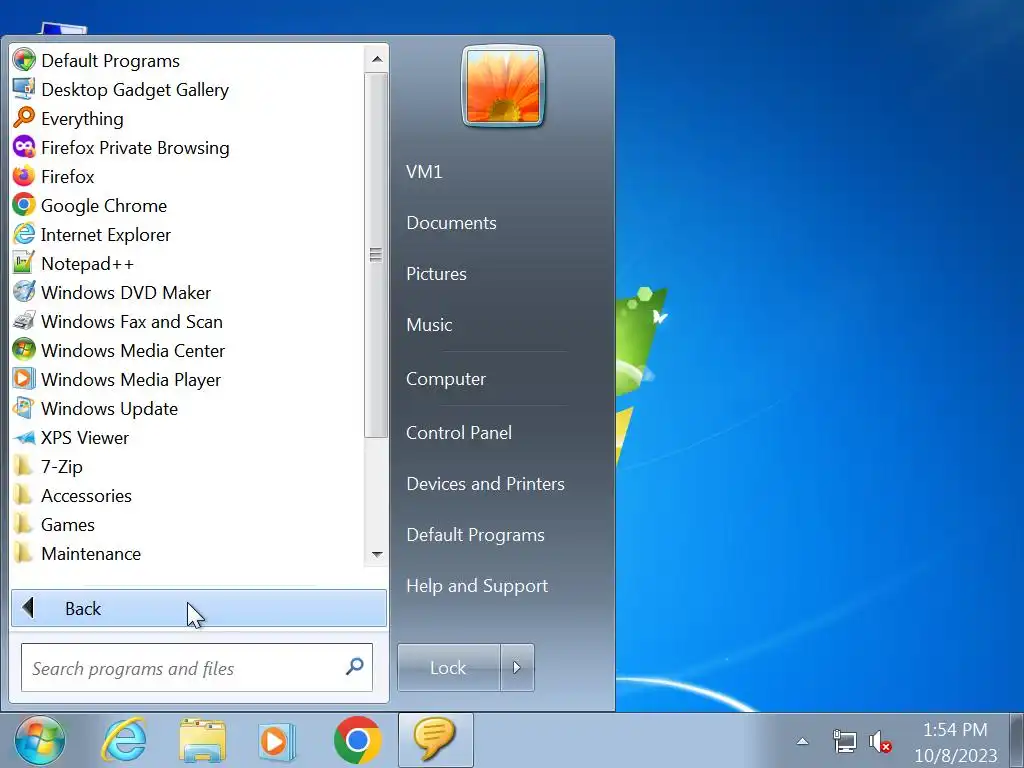Open Computer from the Start menu

tap(446, 379)
